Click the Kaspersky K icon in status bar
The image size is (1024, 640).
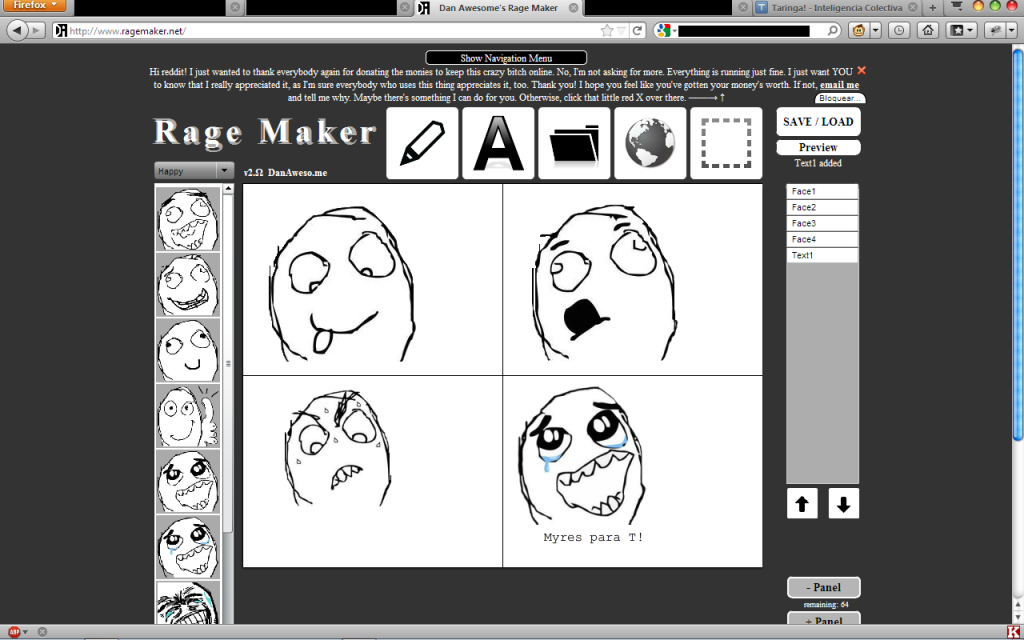(1014, 632)
